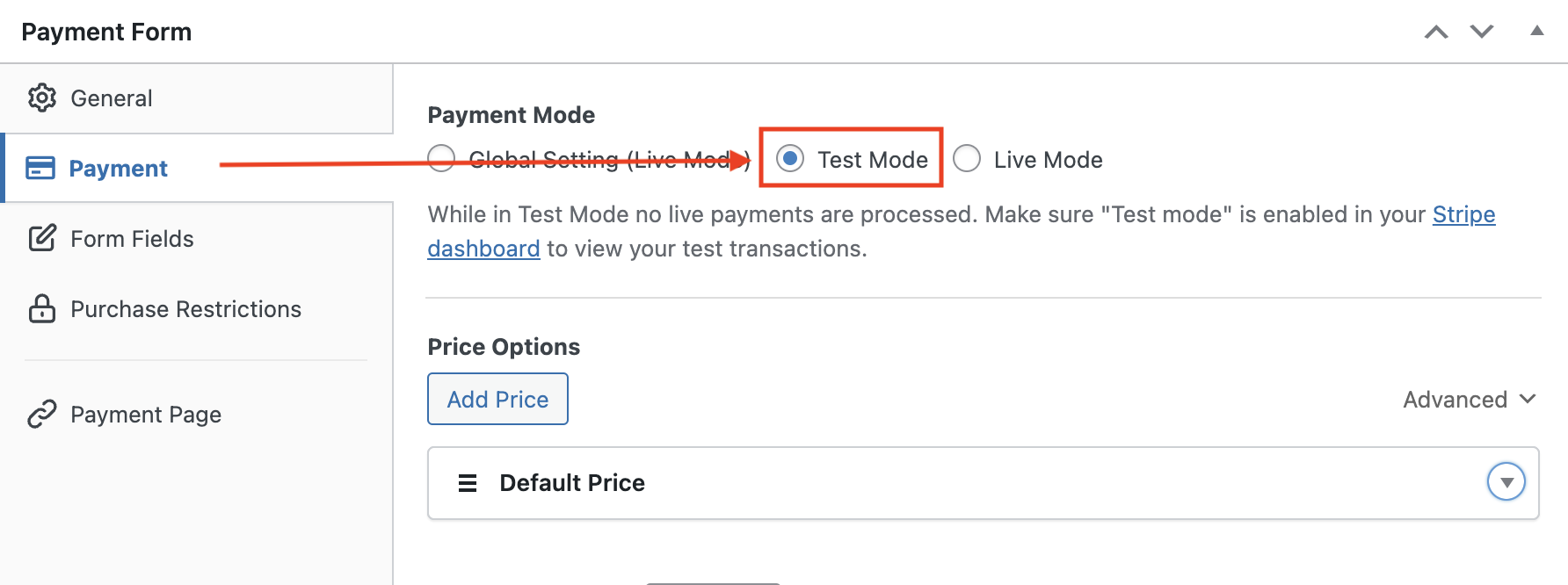This screenshot has width=1568, height=585.
Task: Click the drag handle beside Default Price
Action: tap(467, 482)
